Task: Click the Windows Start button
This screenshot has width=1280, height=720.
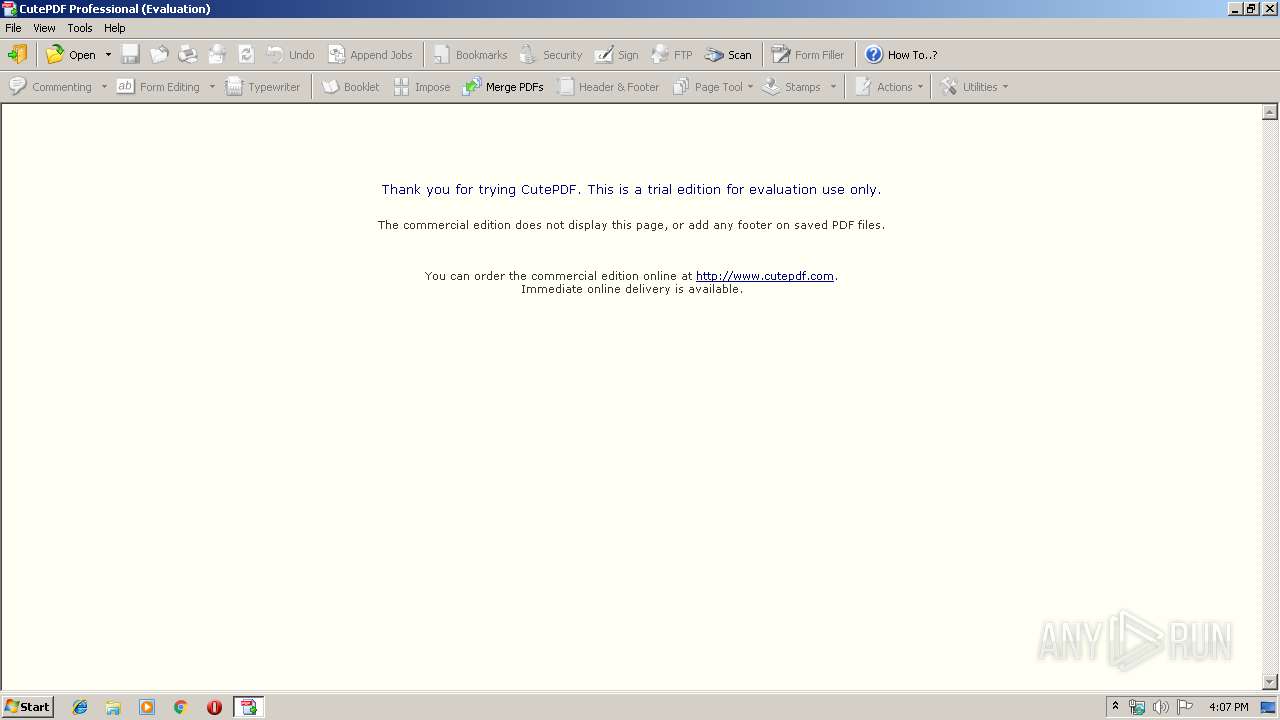Action: pos(27,707)
